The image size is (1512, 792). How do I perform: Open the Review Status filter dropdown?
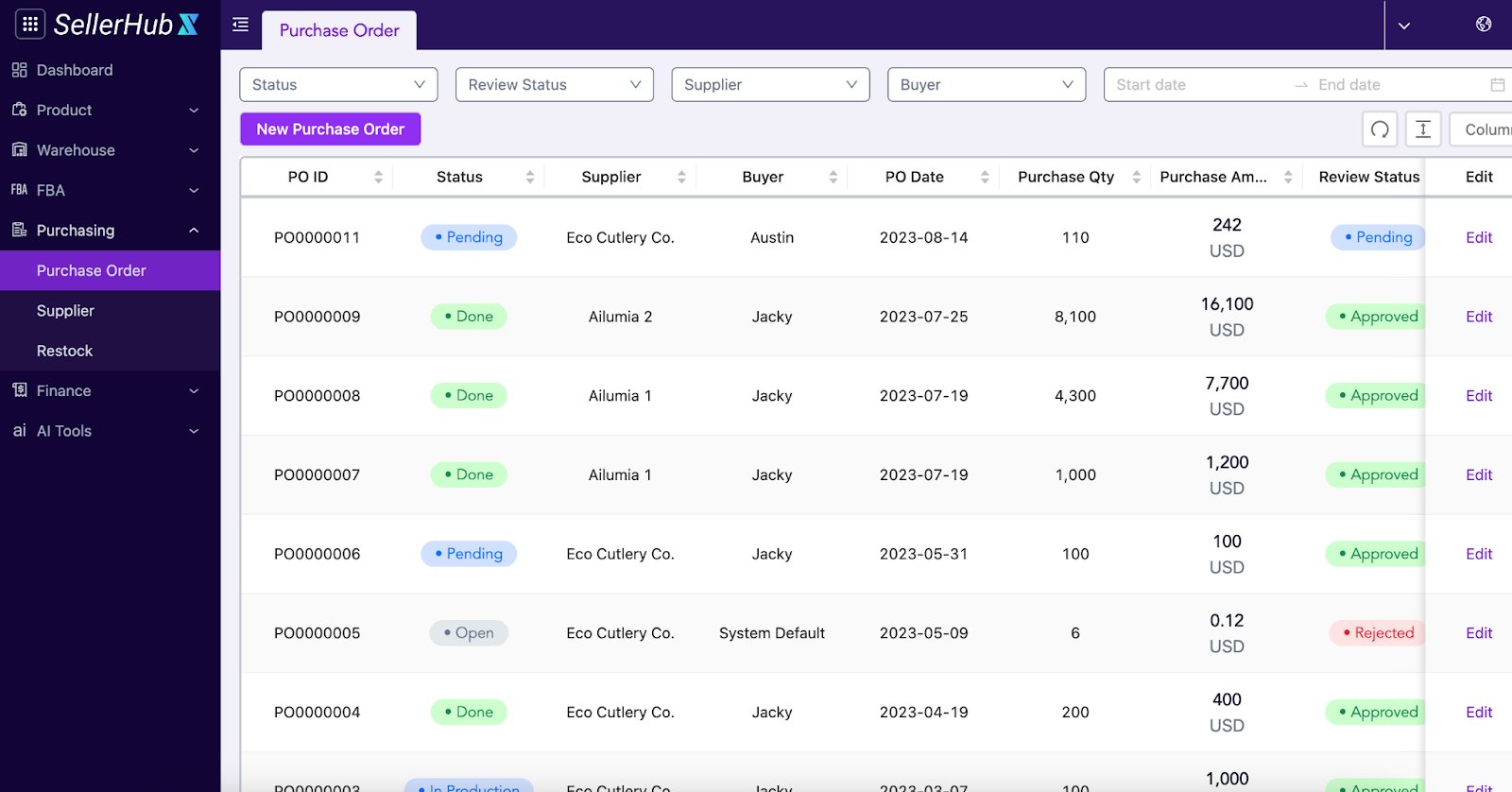pos(554,85)
